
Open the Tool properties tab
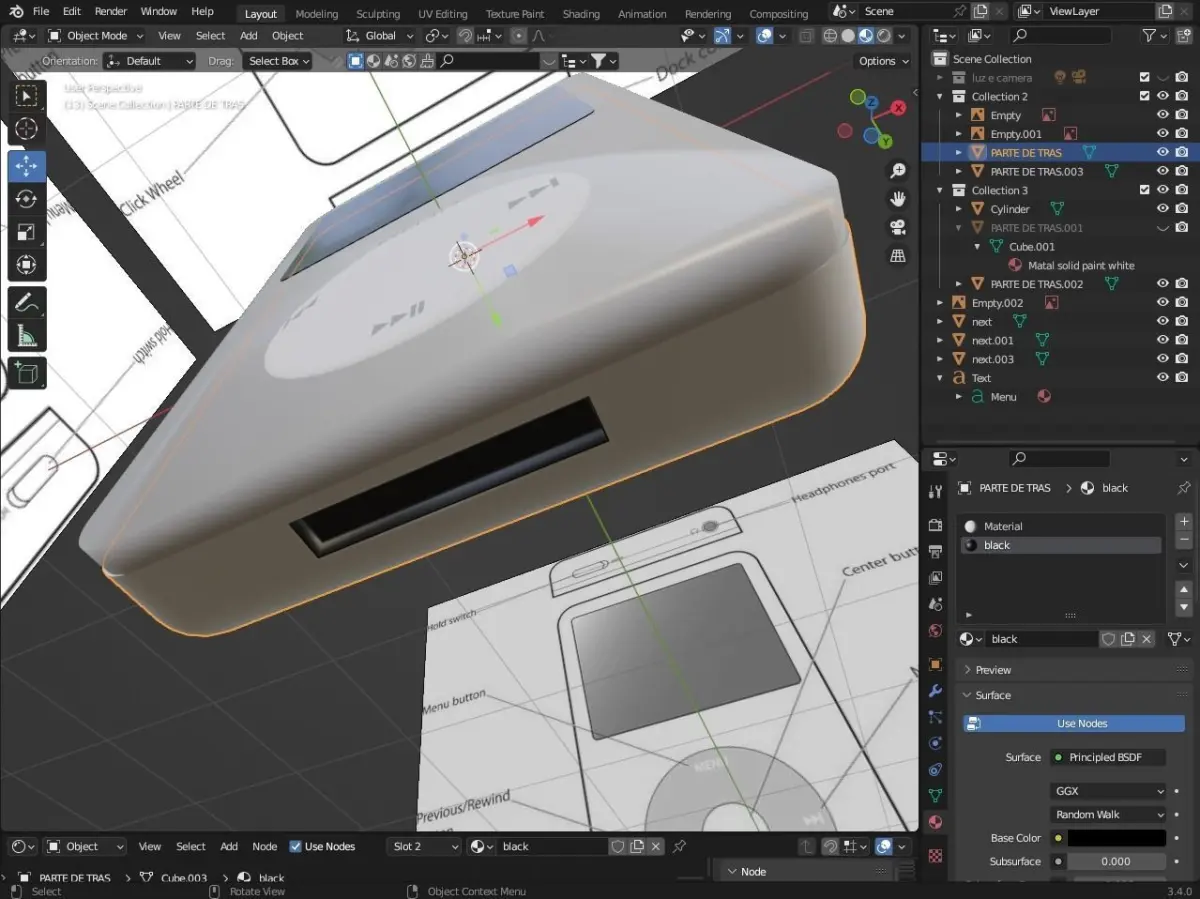click(x=935, y=491)
